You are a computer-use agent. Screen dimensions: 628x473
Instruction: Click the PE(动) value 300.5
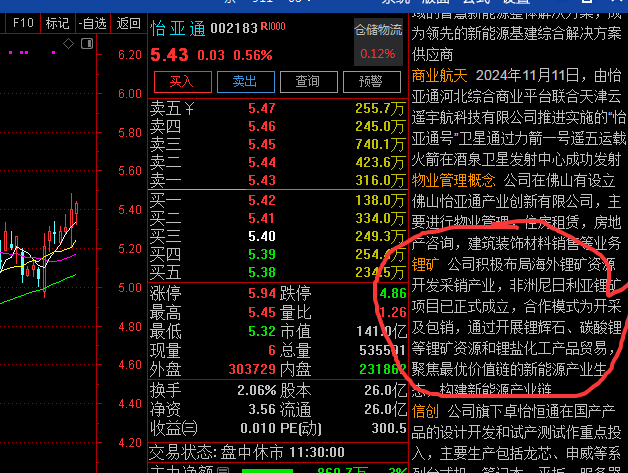coord(389,429)
